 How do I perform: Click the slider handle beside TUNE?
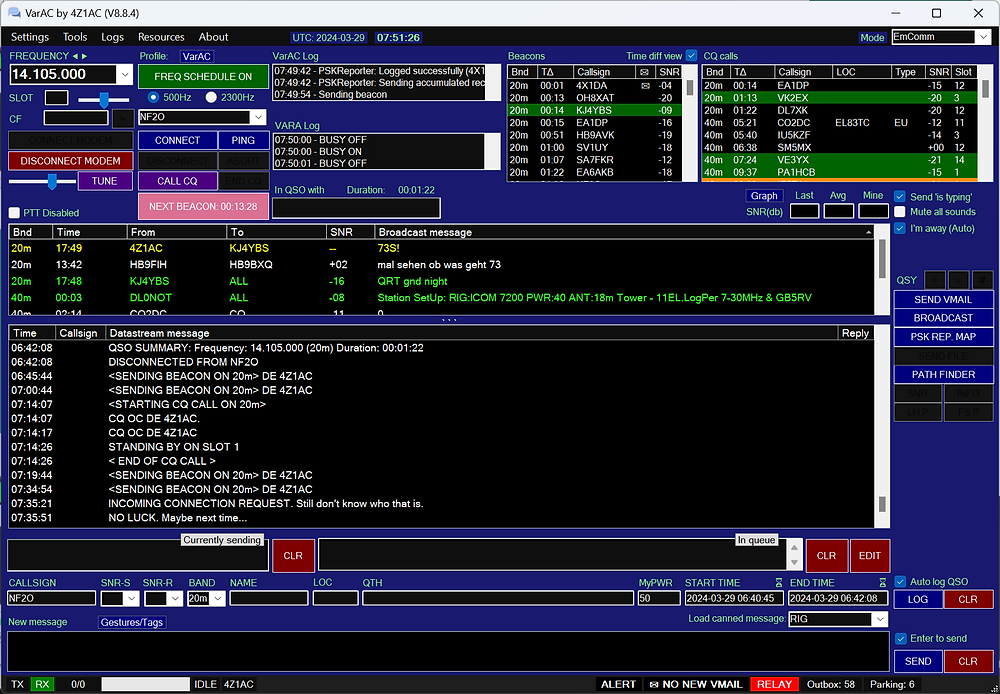pyautogui.click(x=53, y=182)
